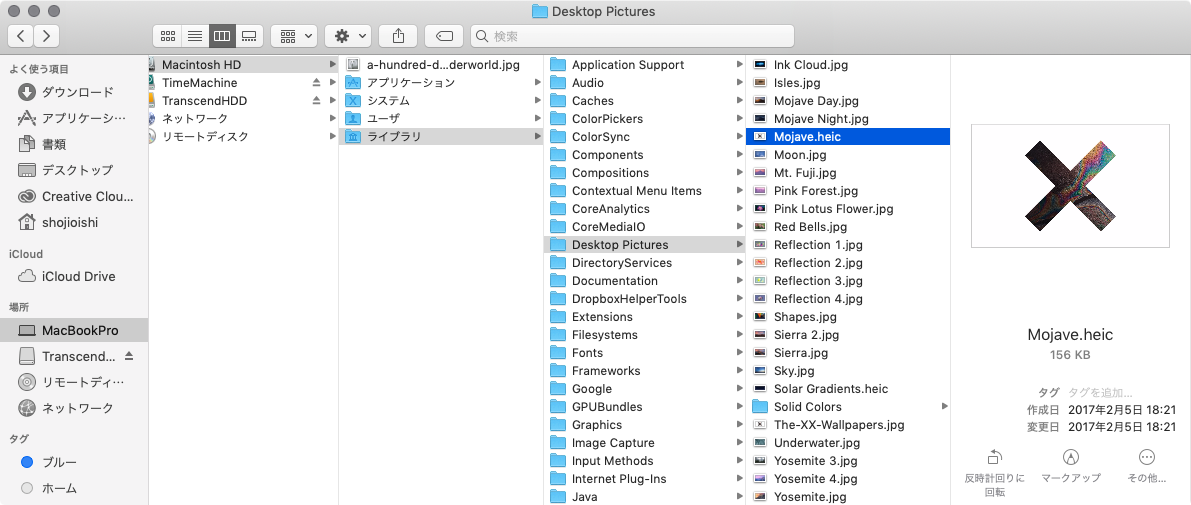
Task: Expand リモートディスク in the first column
Action: point(333,137)
